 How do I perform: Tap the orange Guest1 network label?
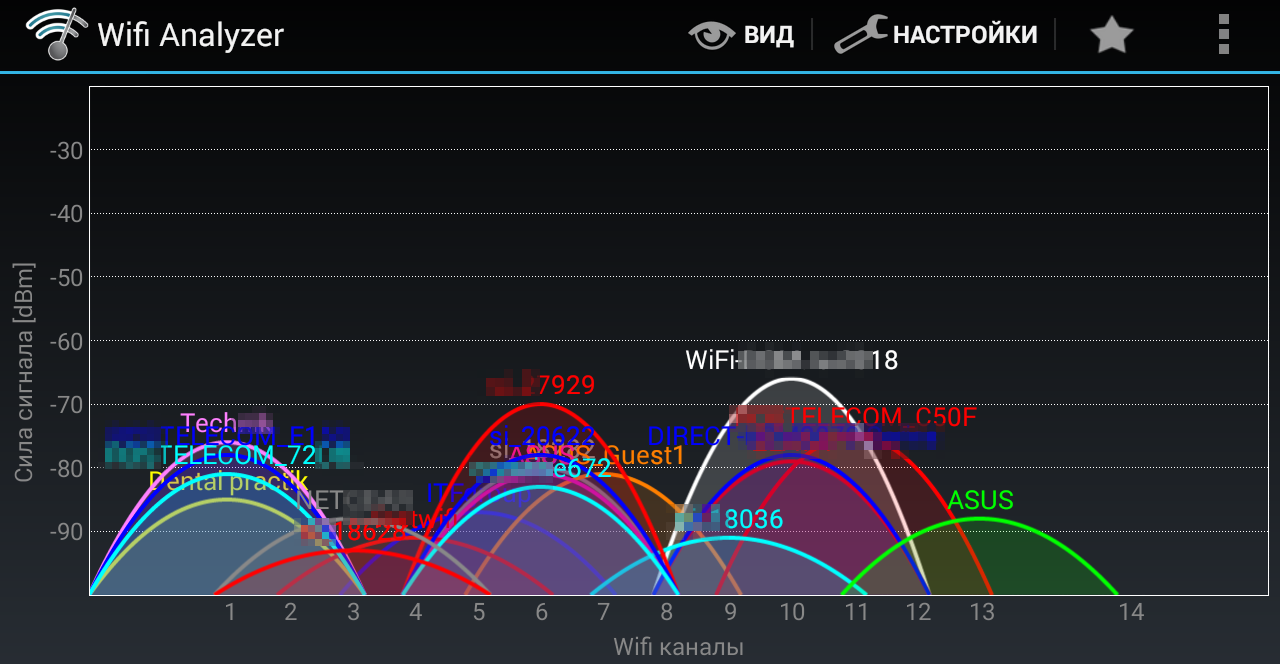pos(645,456)
